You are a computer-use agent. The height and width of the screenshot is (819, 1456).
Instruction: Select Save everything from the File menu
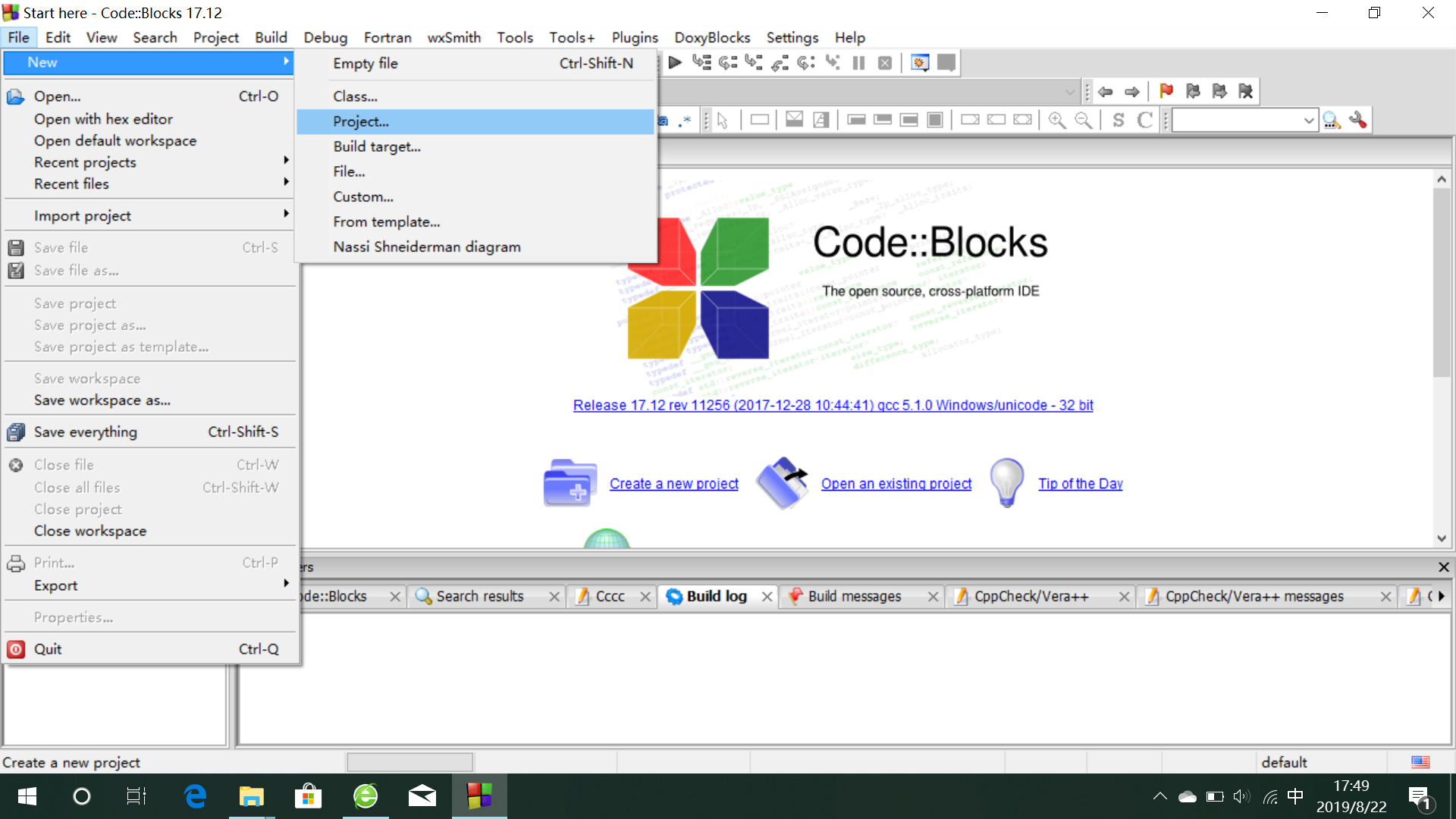click(86, 432)
